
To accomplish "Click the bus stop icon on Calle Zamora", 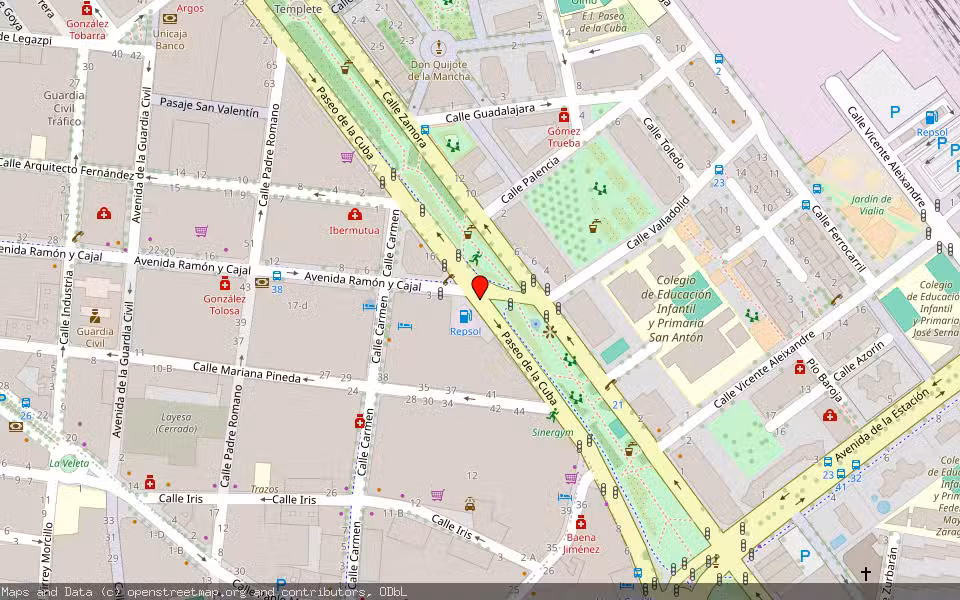I will [x=425, y=130].
